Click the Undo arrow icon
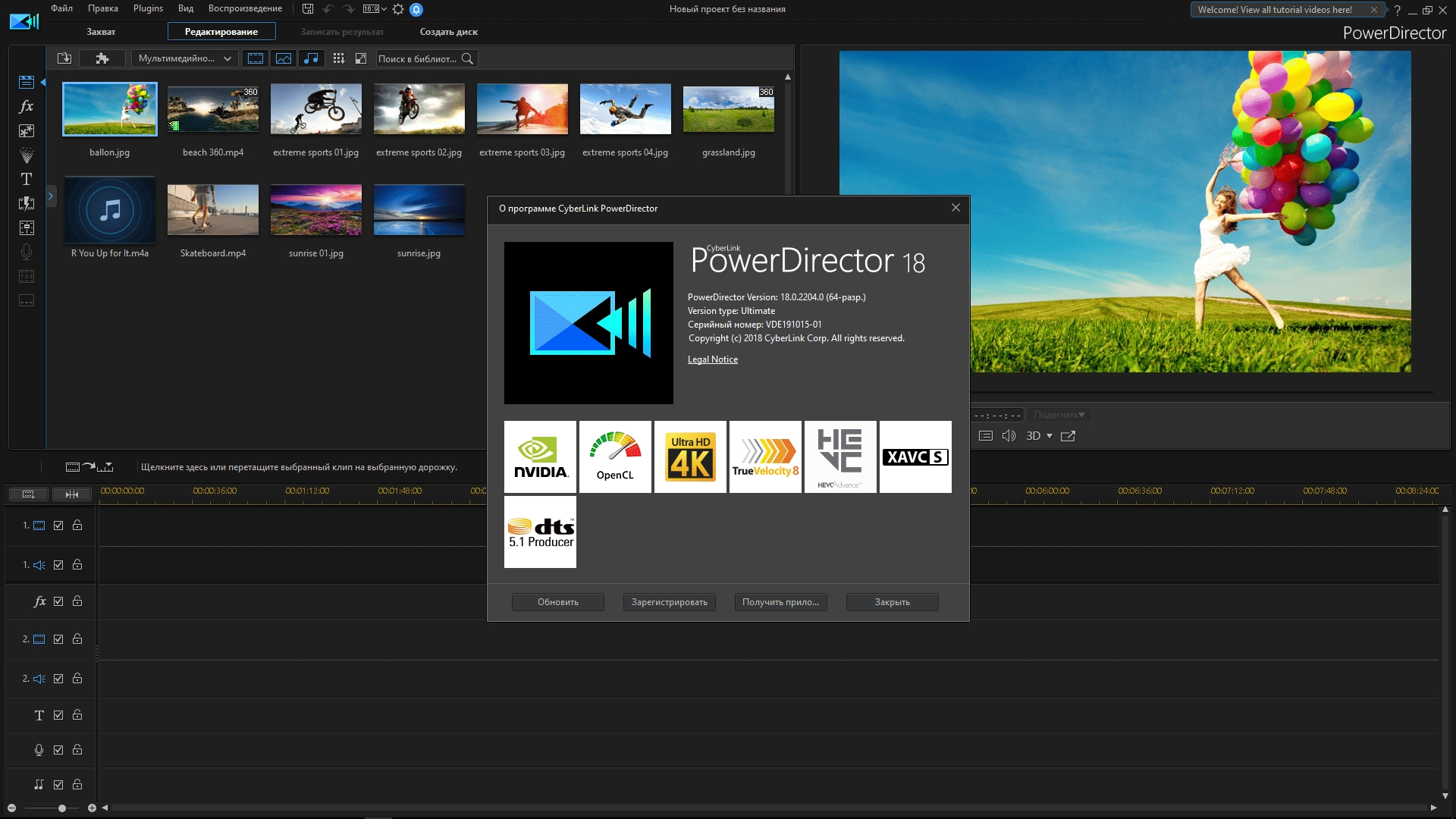The image size is (1456, 819). pyautogui.click(x=328, y=9)
